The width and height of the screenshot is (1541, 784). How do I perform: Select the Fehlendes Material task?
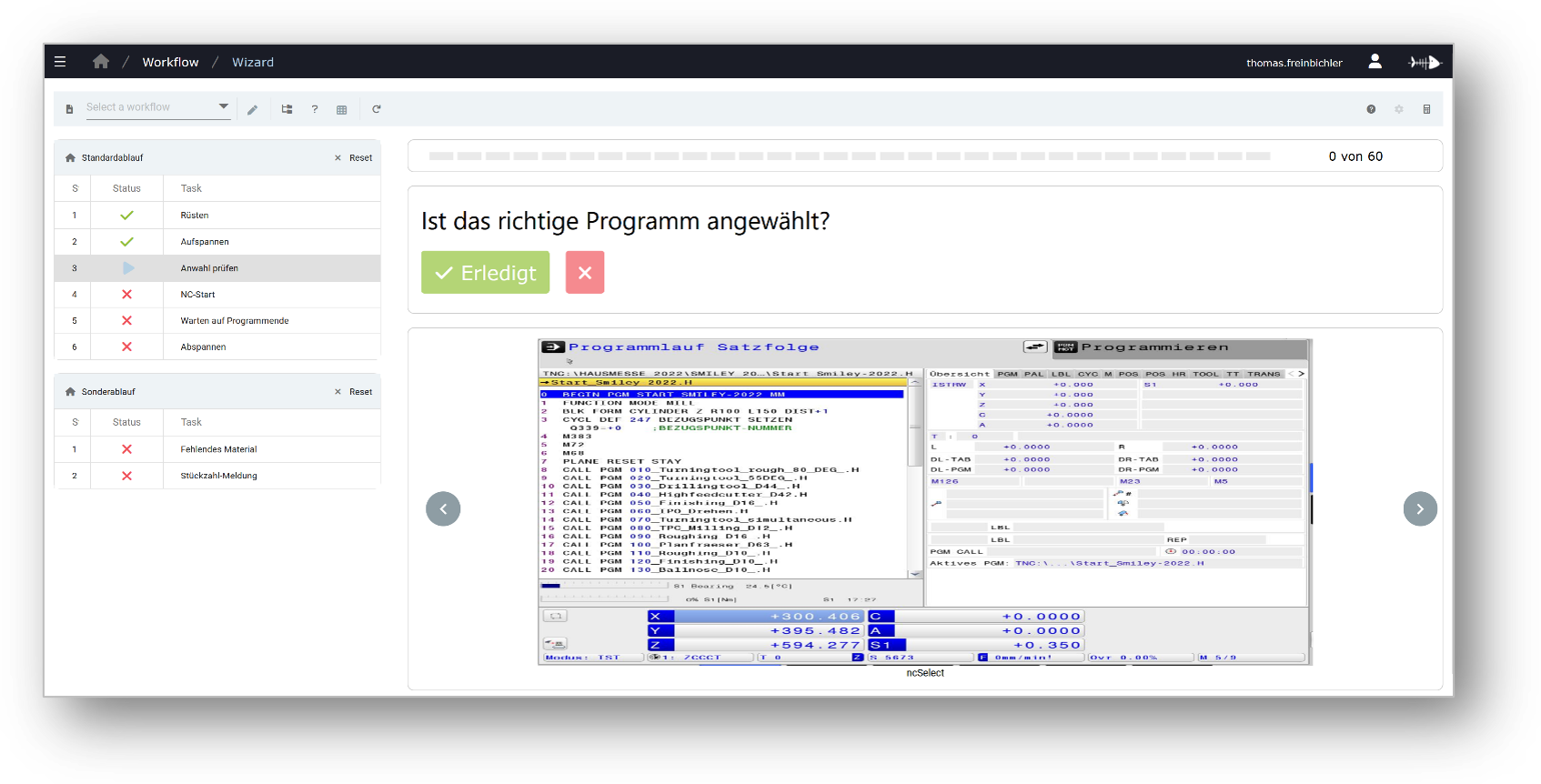click(217, 449)
